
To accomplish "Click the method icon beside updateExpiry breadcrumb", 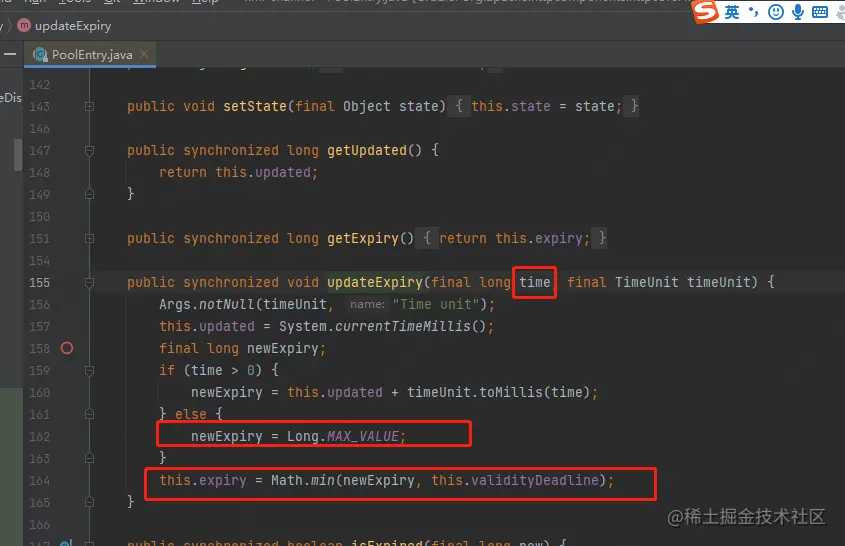I will (24, 25).
